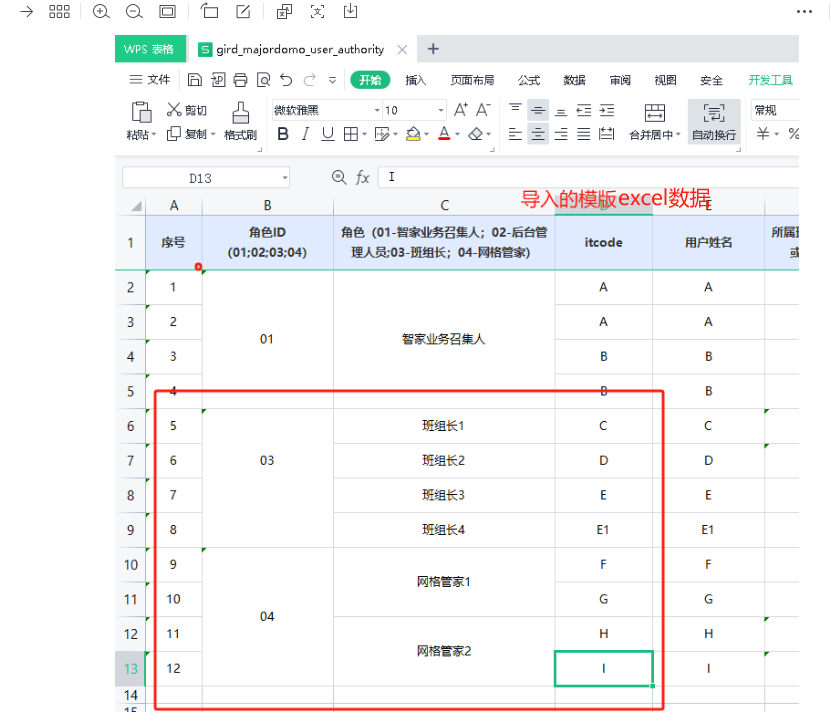This screenshot has height=712, width=831.
Task: Decrease font size with A- icon
Action: [x=483, y=110]
